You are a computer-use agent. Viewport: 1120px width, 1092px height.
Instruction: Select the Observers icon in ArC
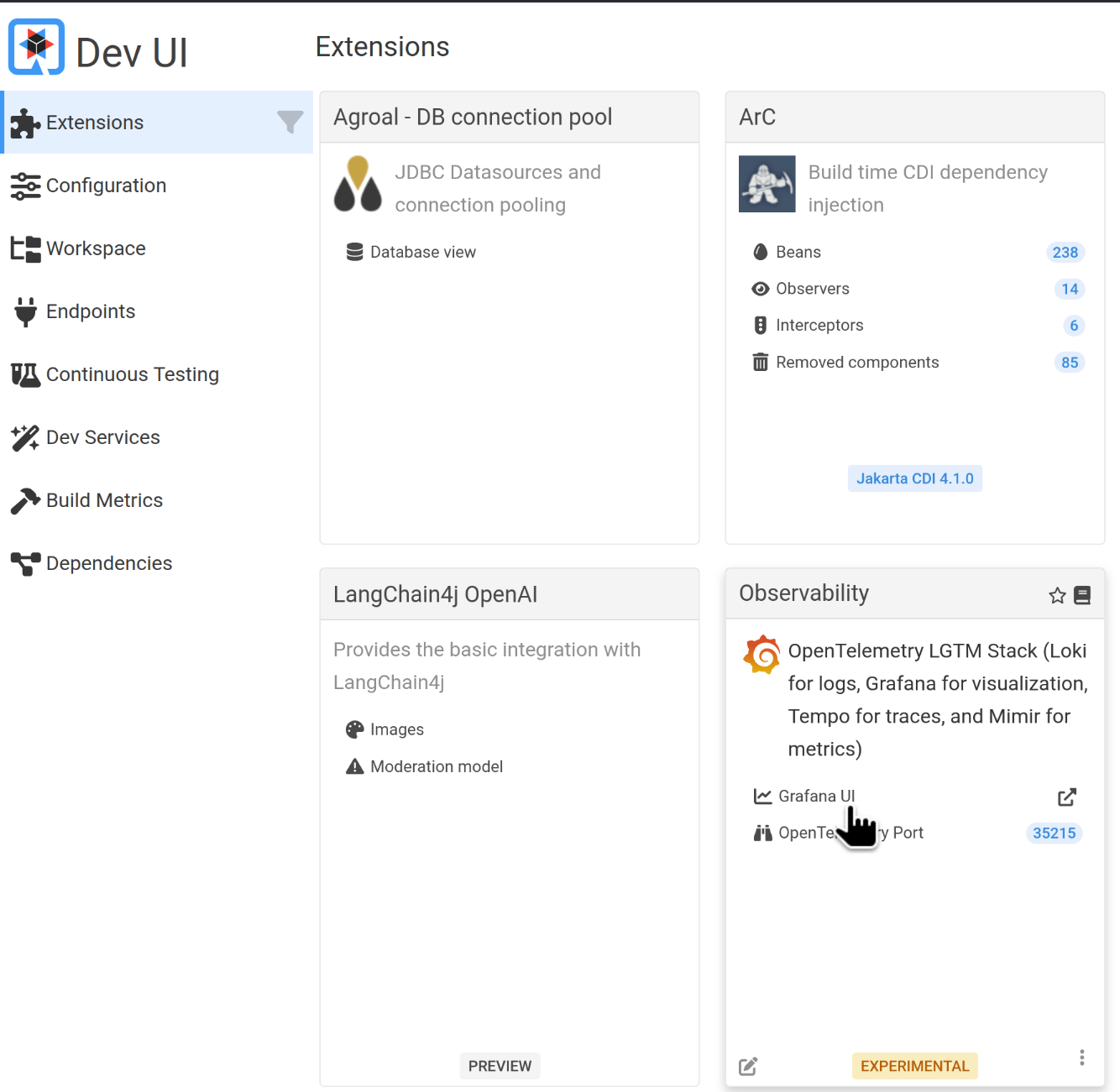[x=760, y=289]
